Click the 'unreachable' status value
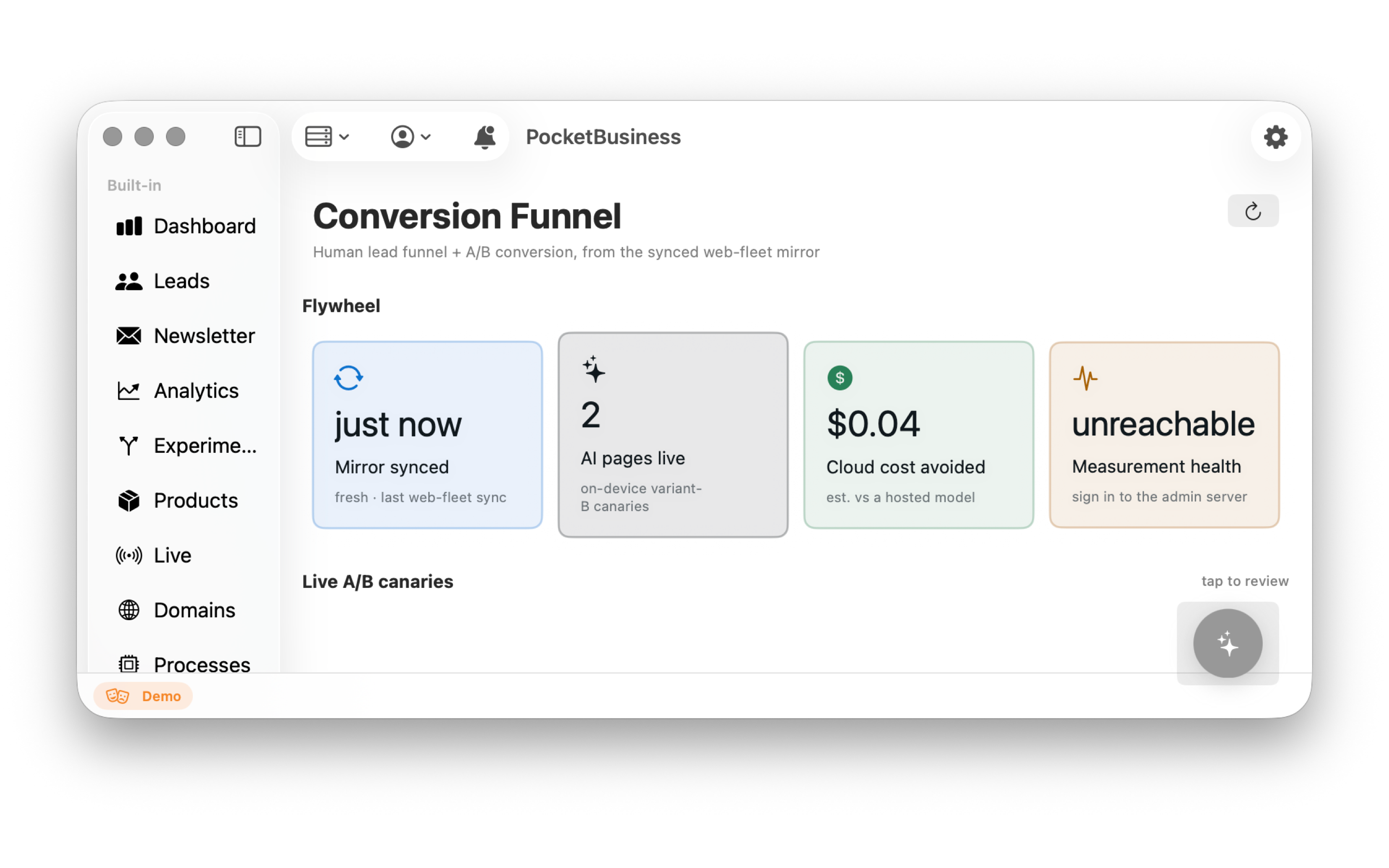 point(1163,424)
